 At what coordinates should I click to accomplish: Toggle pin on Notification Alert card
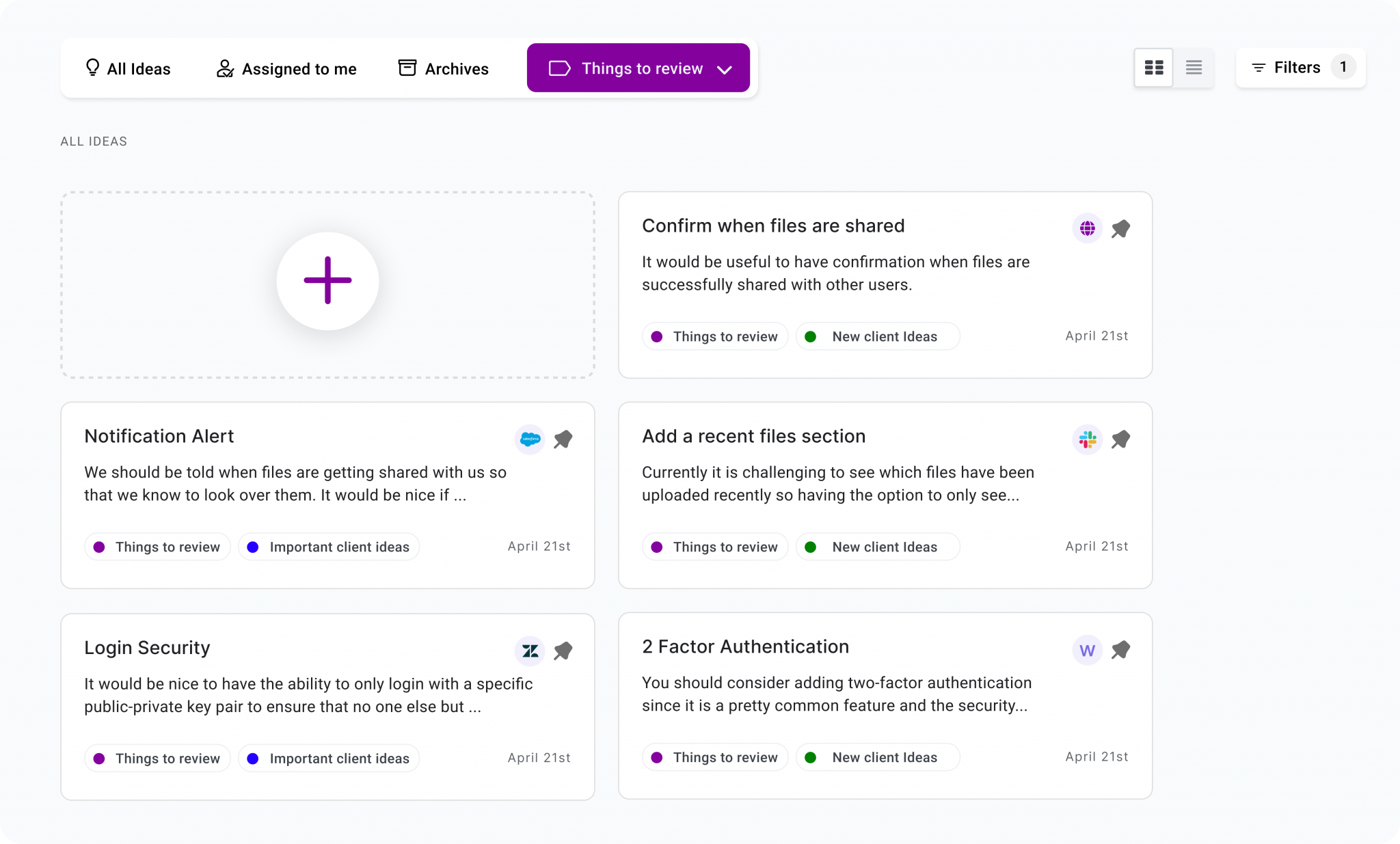[563, 439]
